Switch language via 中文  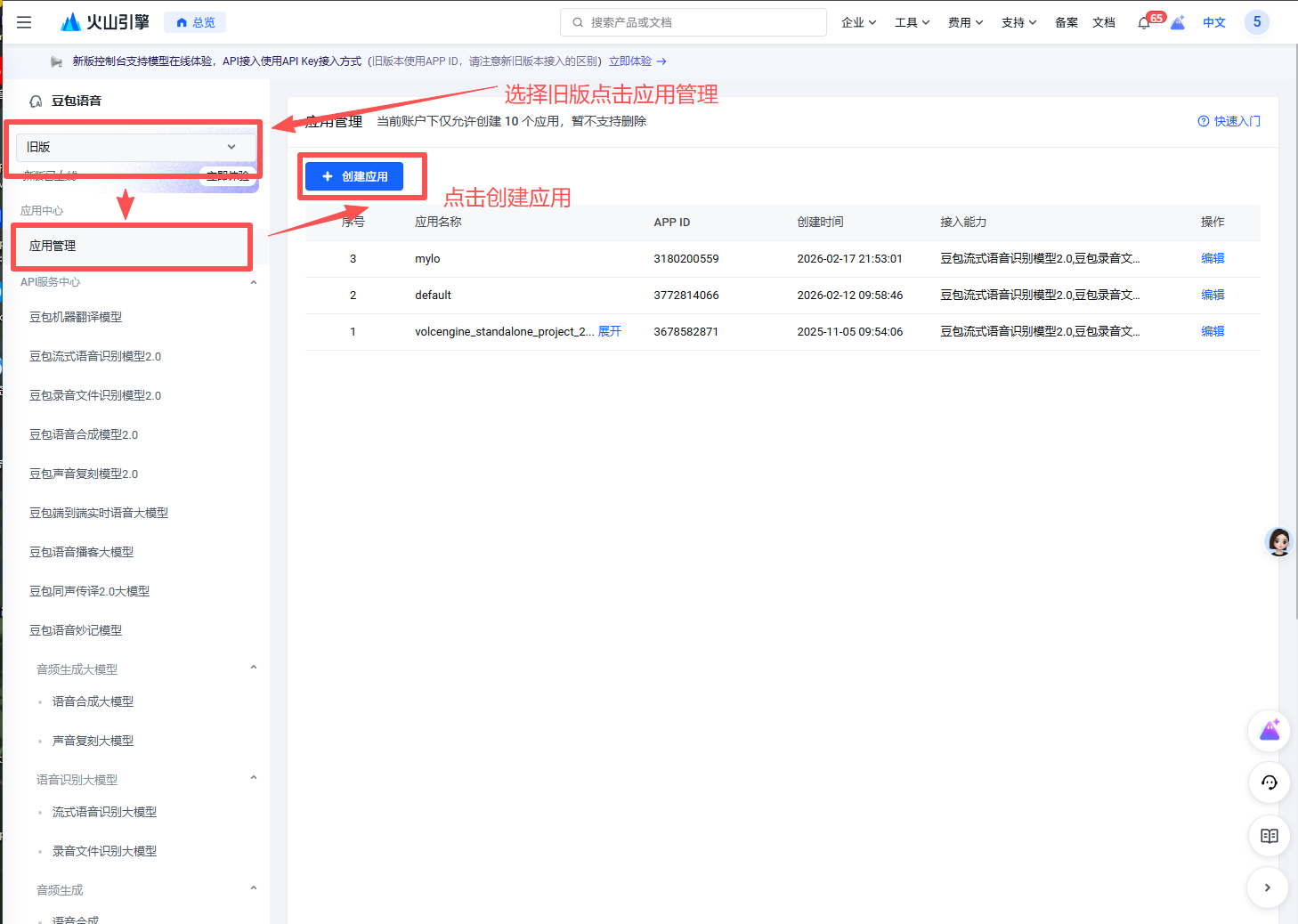click(1214, 22)
